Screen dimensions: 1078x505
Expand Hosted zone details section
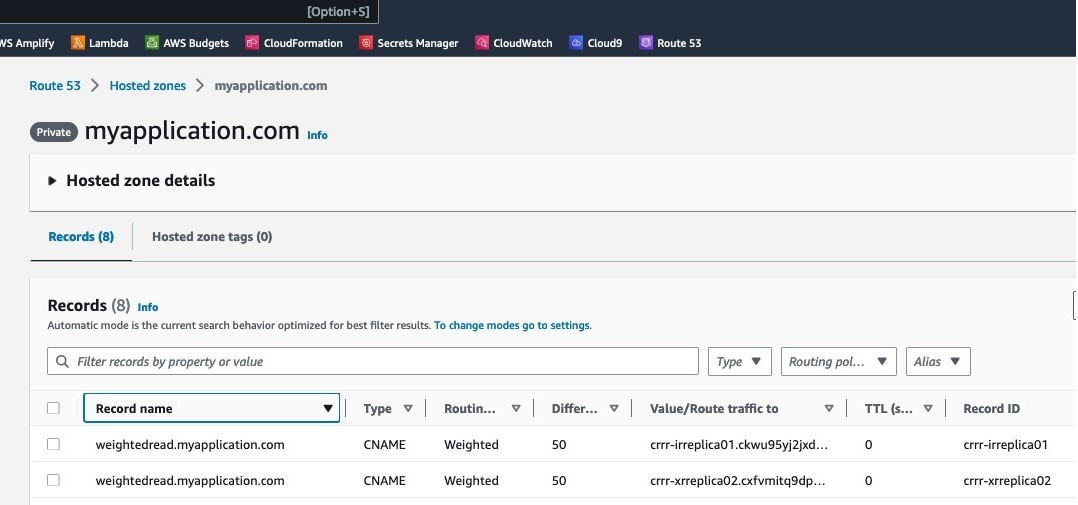click(x=52, y=181)
